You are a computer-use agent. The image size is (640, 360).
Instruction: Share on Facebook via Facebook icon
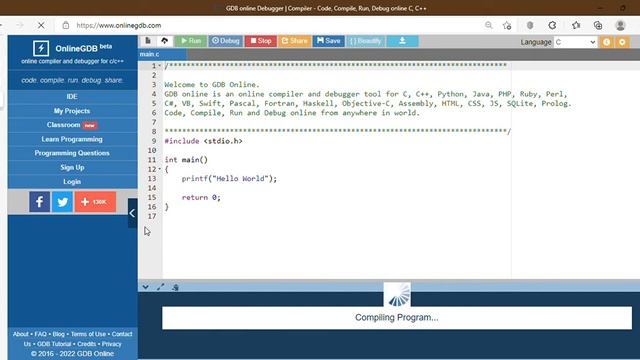click(40, 202)
